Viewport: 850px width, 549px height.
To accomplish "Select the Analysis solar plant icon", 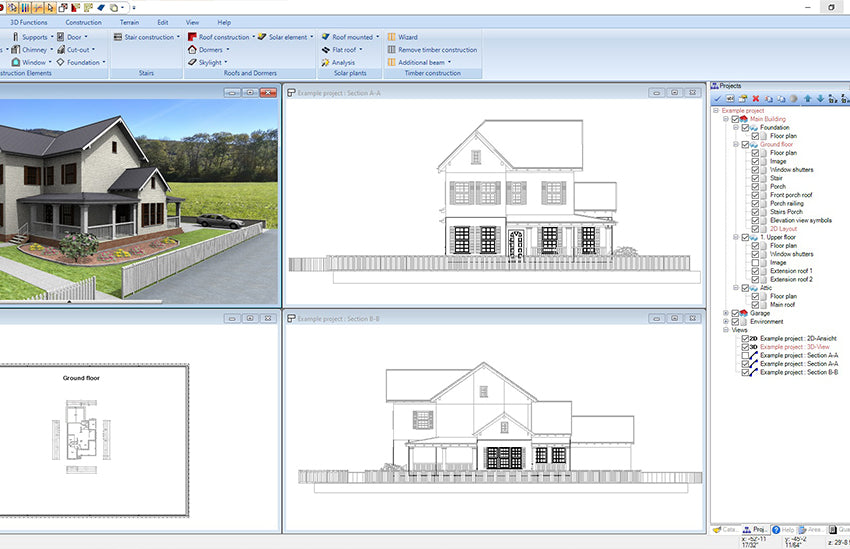I will (325, 62).
